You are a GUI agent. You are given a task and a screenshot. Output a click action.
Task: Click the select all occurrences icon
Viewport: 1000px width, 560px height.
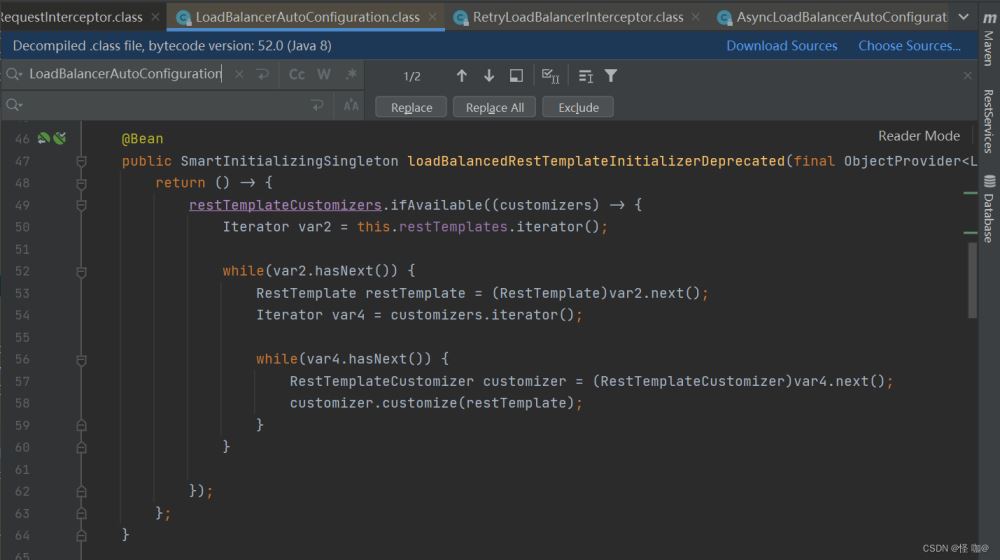[550, 76]
